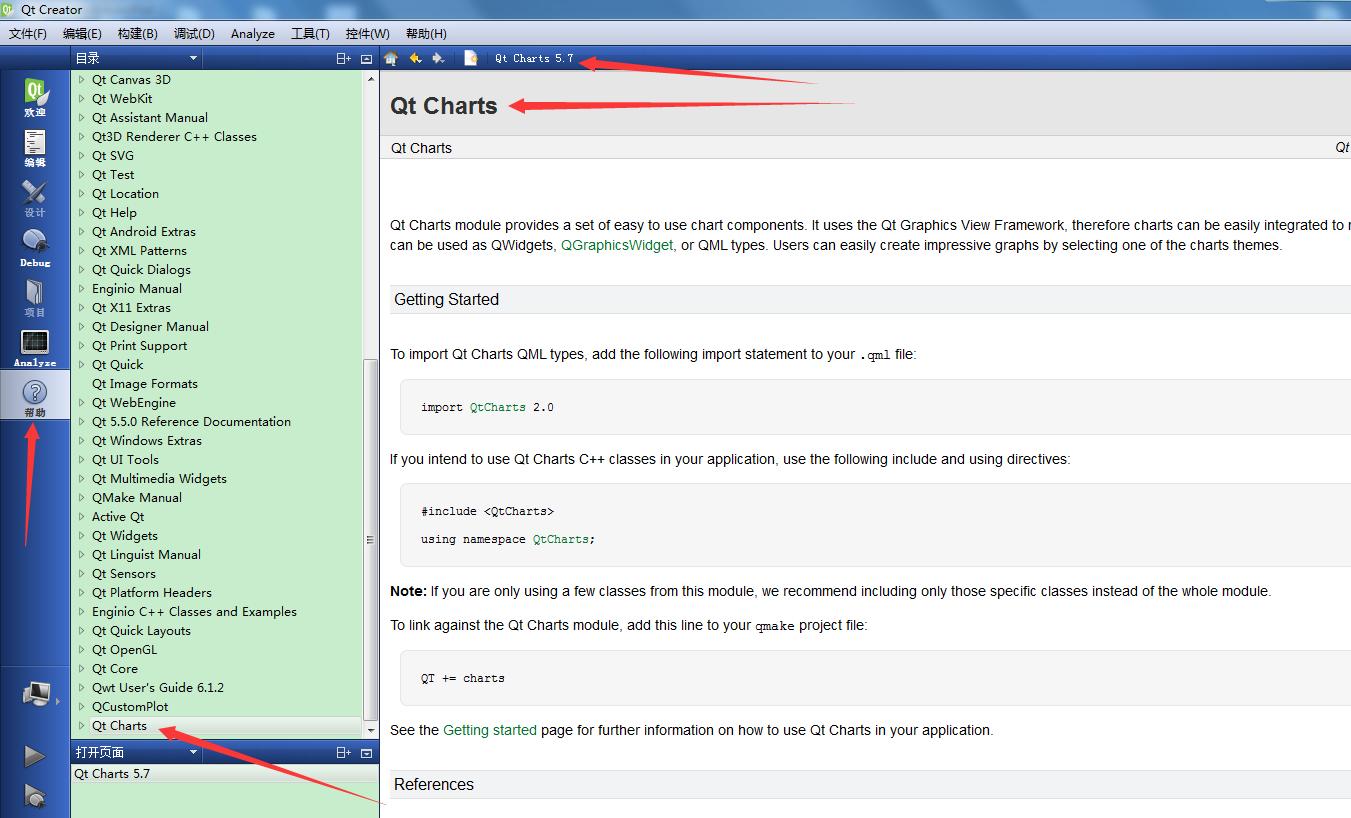Expand the Qt Core tree node
Viewport: 1351px width, 818px height.
(82, 669)
